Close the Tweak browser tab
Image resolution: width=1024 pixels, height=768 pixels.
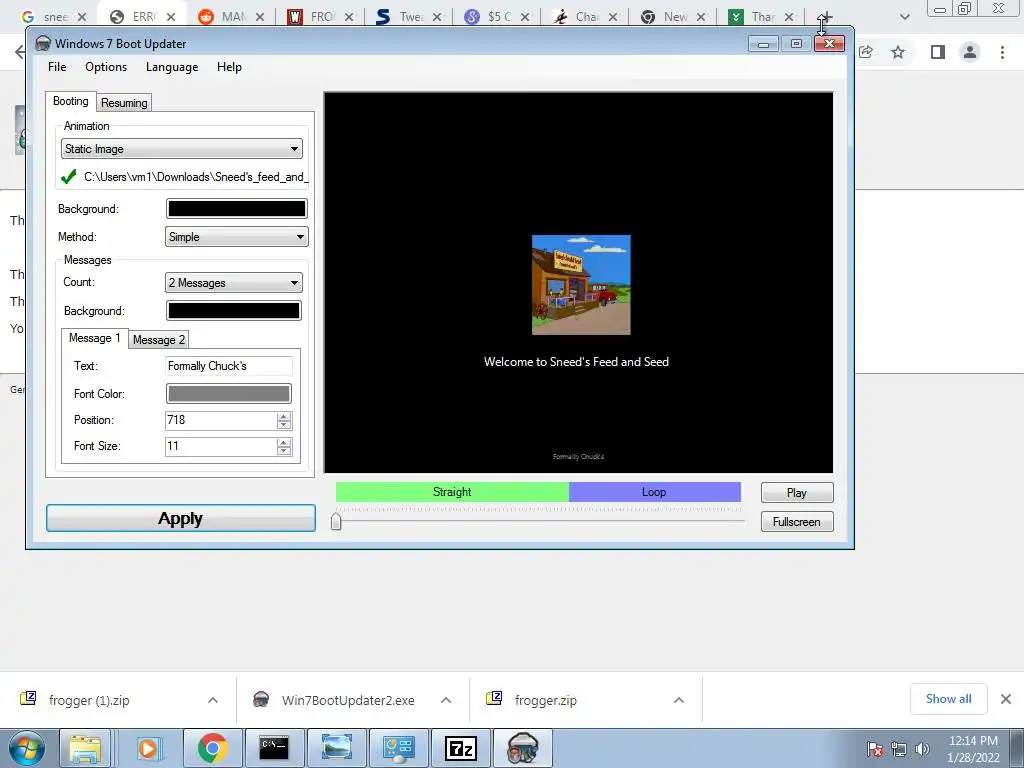(x=437, y=17)
